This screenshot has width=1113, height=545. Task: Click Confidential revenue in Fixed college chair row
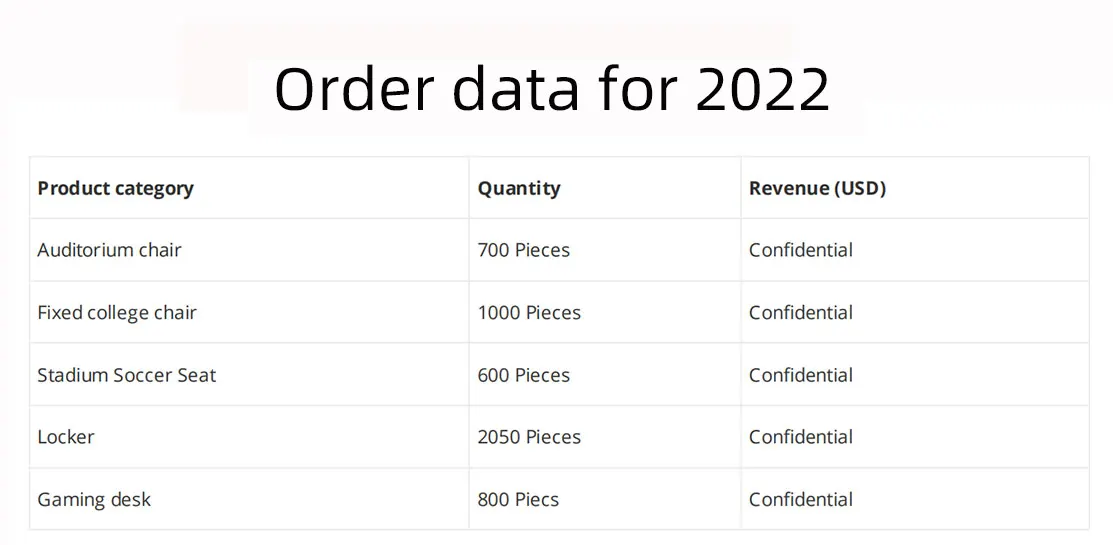click(x=800, y=313)
